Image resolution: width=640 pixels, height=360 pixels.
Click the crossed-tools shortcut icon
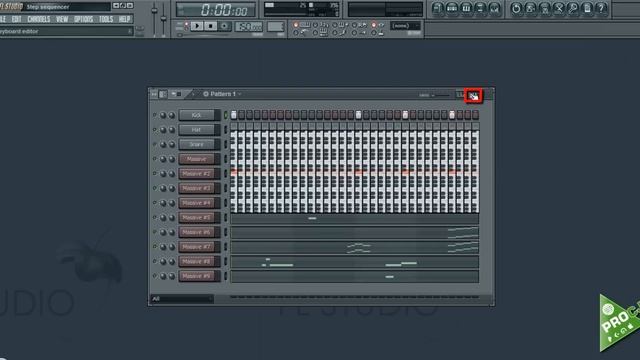coord(559,8)
